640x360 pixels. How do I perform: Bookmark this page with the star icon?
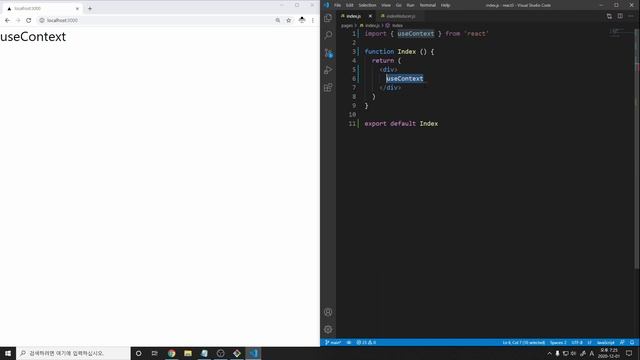tap(289, 20)
